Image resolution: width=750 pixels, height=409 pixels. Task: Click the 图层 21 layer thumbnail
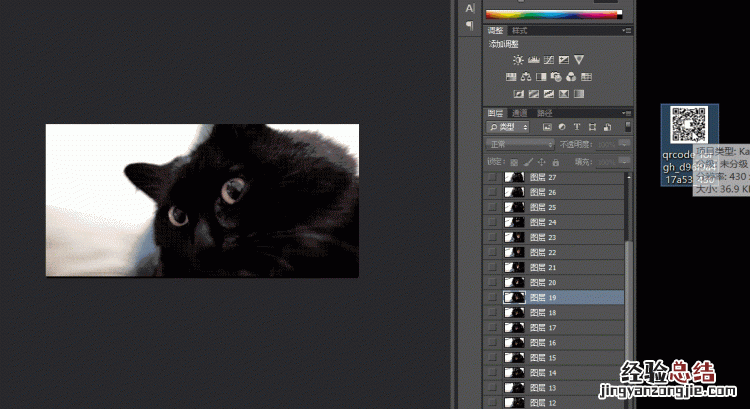point(515,268)
